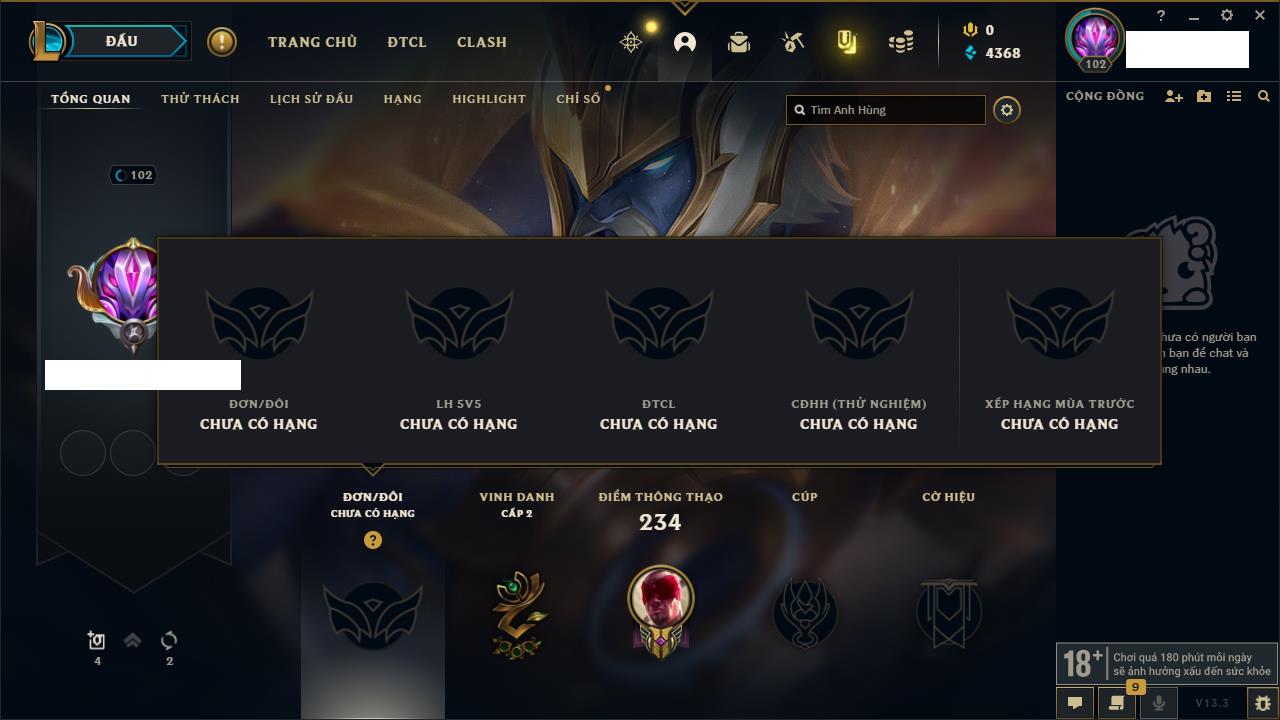This screenshot has height=720, width=1280.
Task: Open the Crafting hammer icon
Action: [793, 42]
